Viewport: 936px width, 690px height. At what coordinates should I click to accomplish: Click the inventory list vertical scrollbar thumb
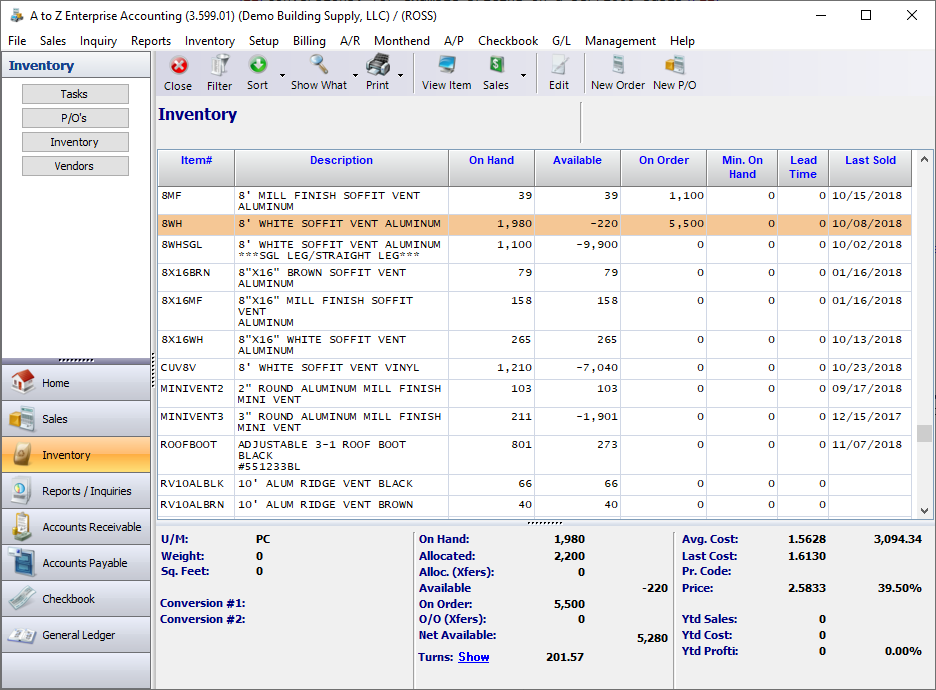(x=924, y=433)
